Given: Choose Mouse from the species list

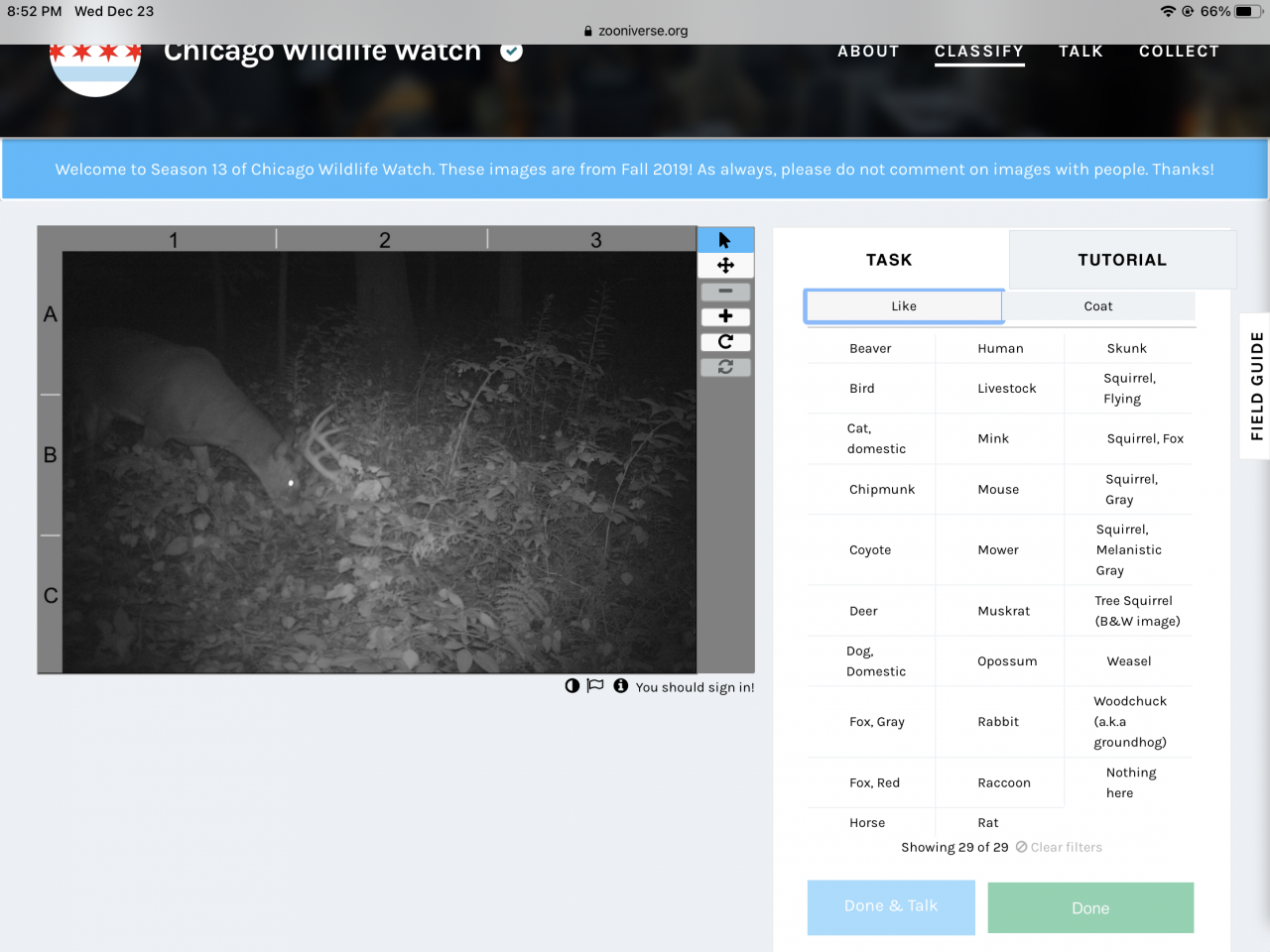Looking at the screenshot, I should point(998,489).
